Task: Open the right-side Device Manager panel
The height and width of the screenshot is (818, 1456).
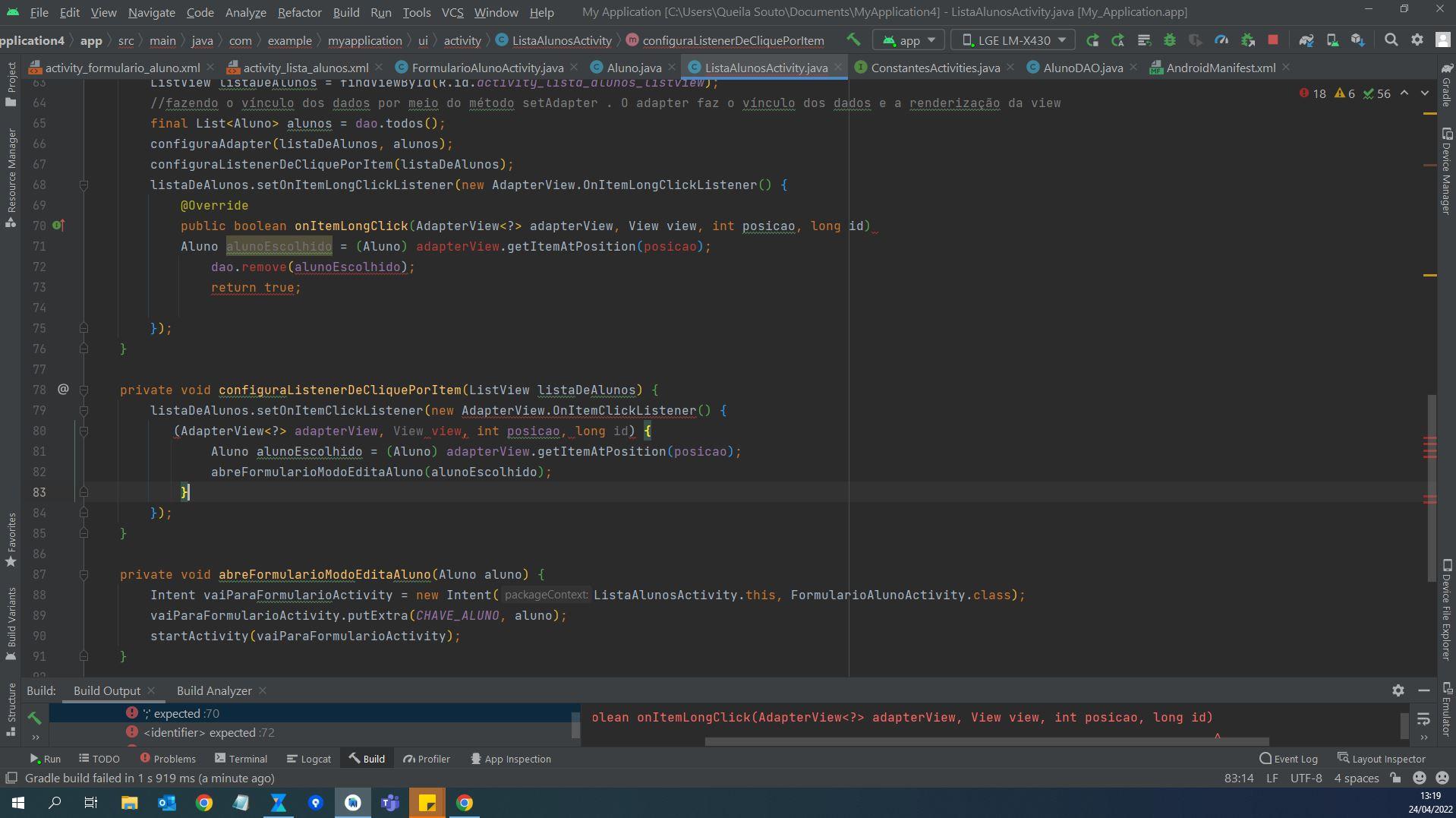Action: (x=1446, y=172)
